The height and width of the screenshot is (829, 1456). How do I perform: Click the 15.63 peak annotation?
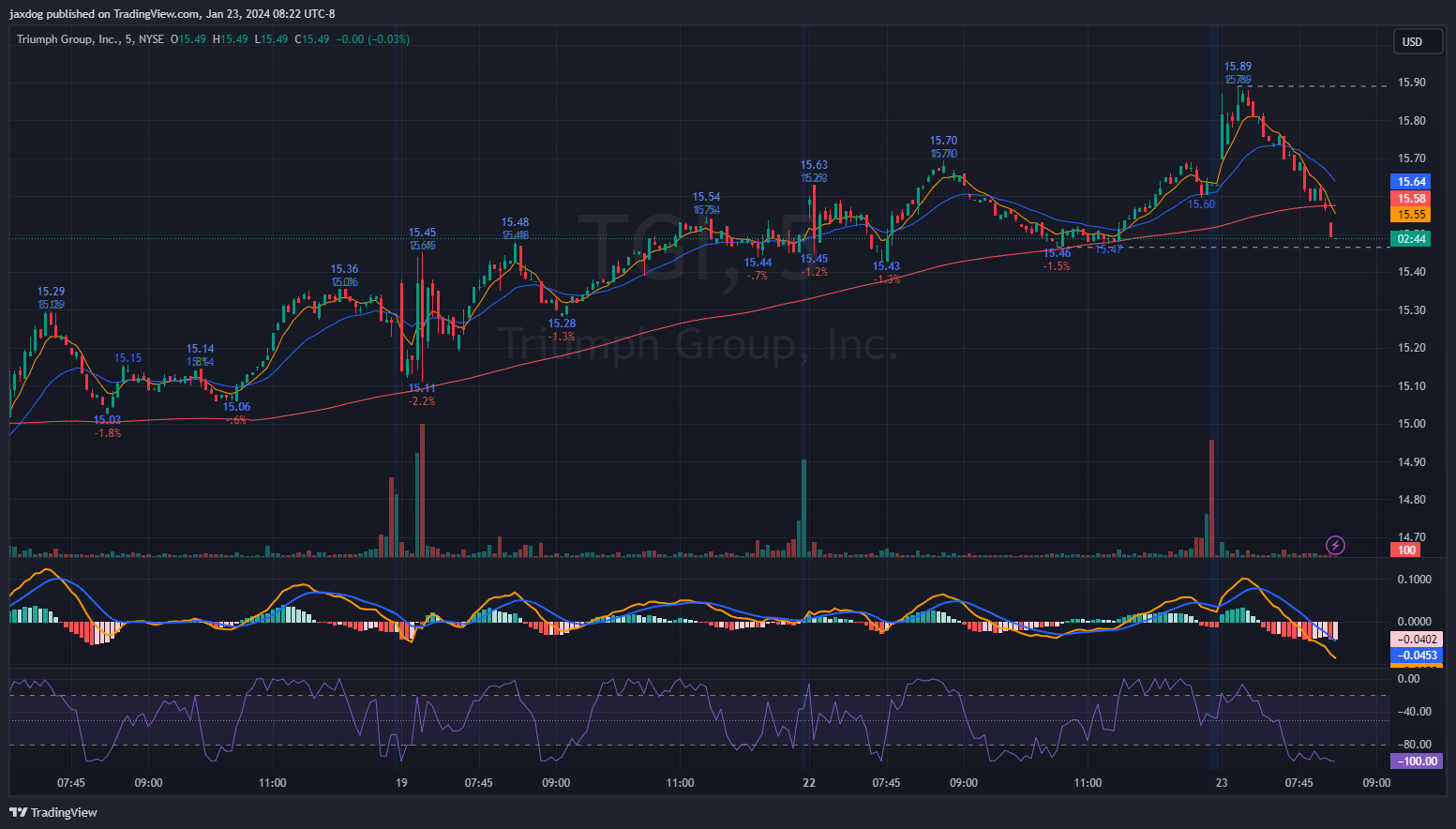click(x=814, y=165)
